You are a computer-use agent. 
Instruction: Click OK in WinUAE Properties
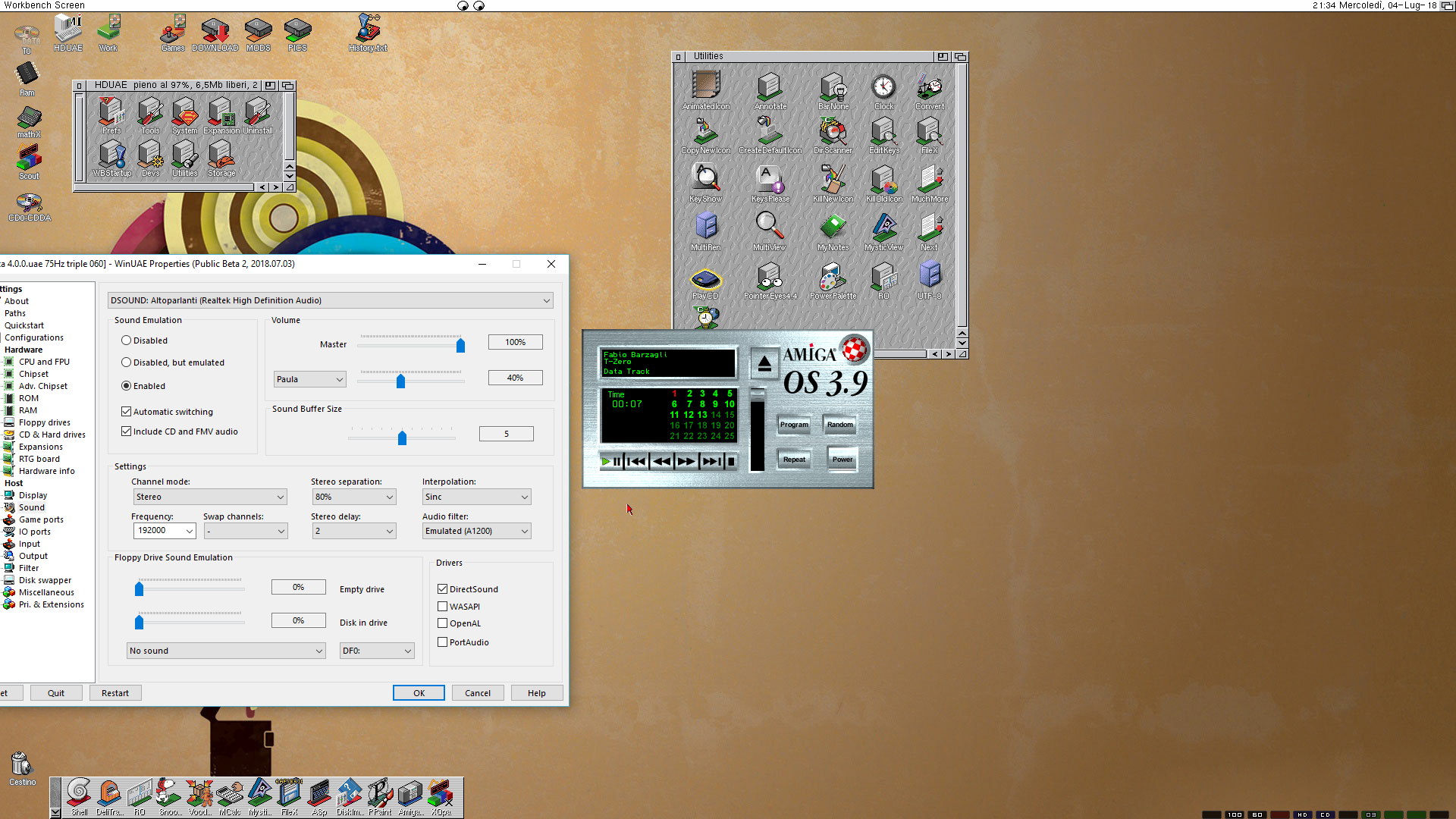419,693
